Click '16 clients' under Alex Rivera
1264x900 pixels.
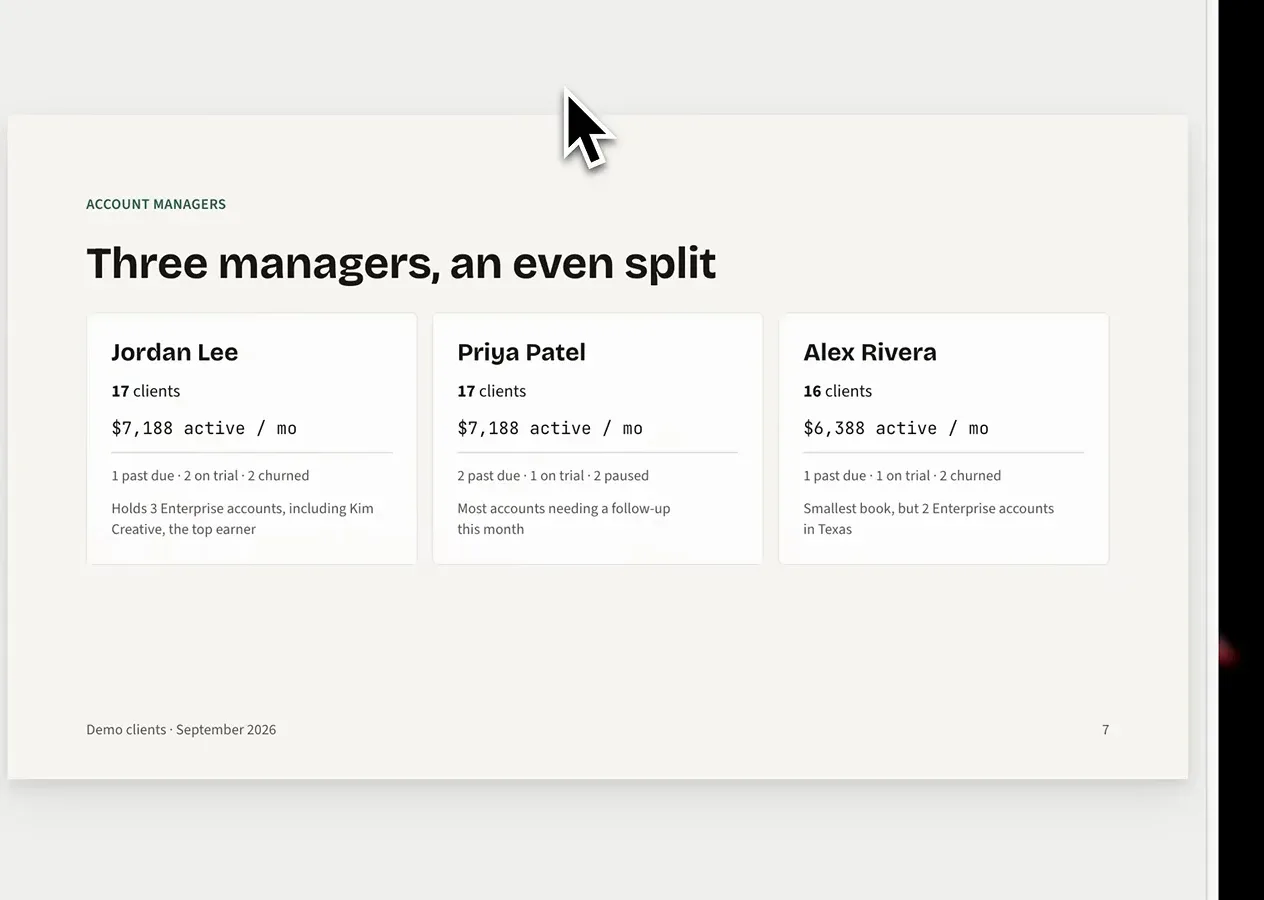(838, 391)
